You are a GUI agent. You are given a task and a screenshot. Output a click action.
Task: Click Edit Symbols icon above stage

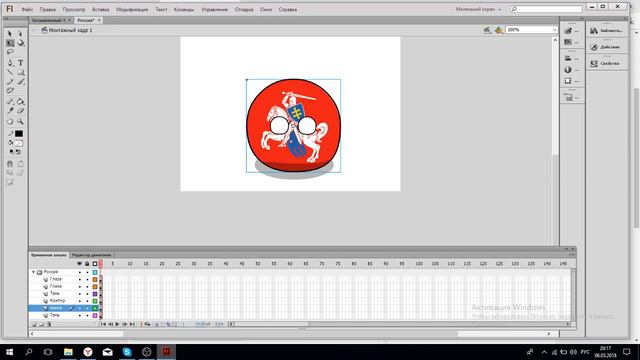[x=498, y=30]
